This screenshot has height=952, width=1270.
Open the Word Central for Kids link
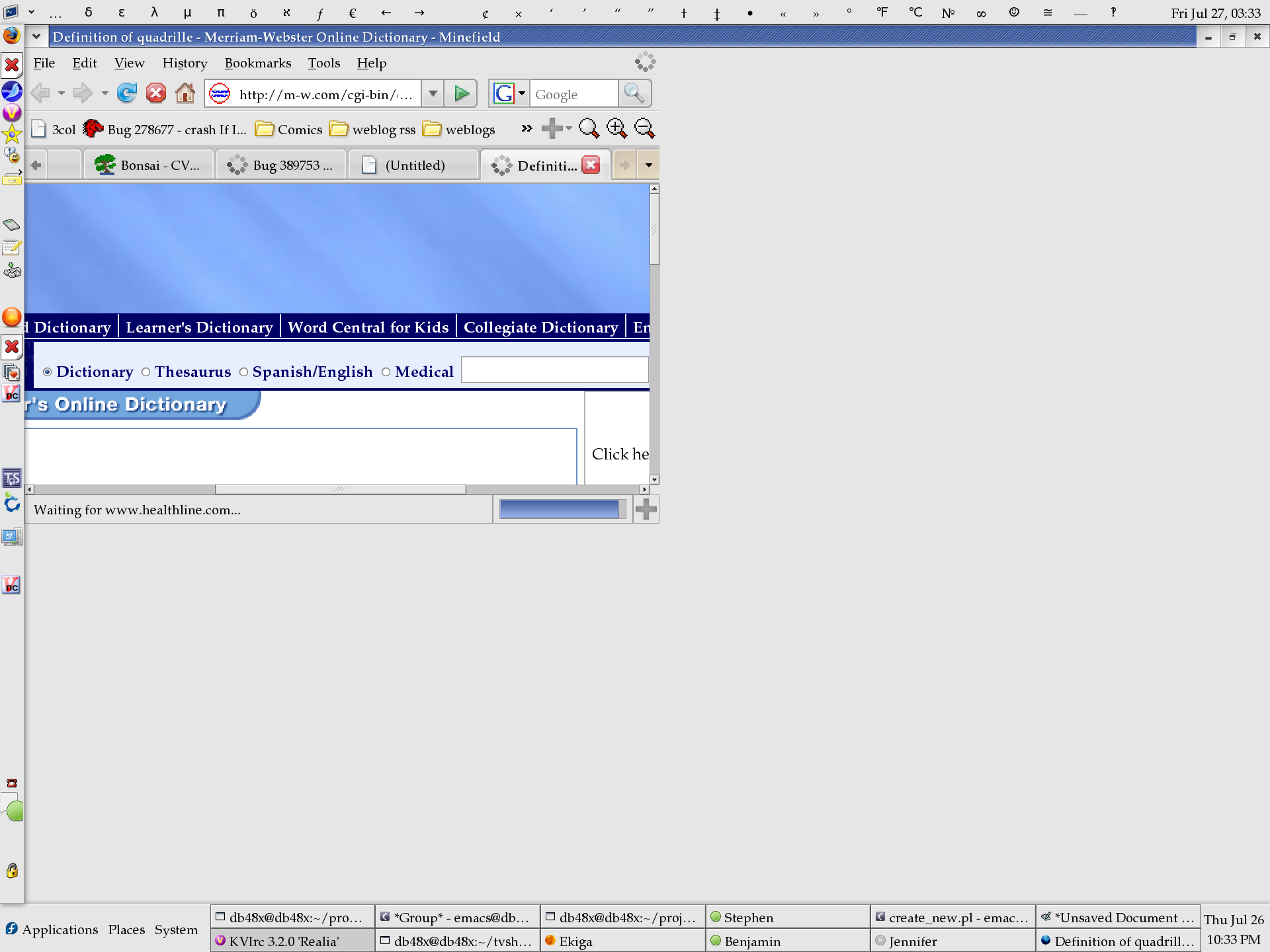point(368,327)
